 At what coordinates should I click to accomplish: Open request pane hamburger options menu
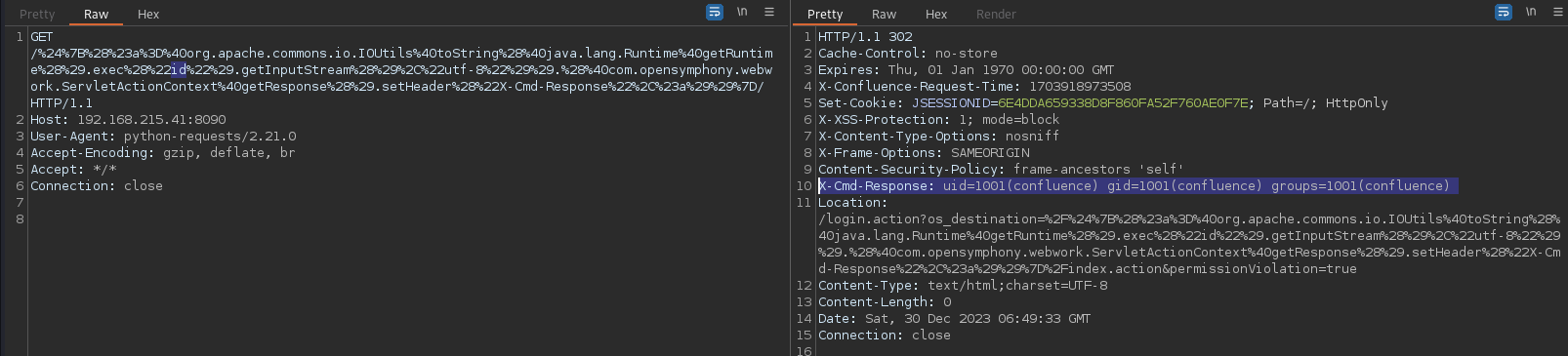point(769,13)
